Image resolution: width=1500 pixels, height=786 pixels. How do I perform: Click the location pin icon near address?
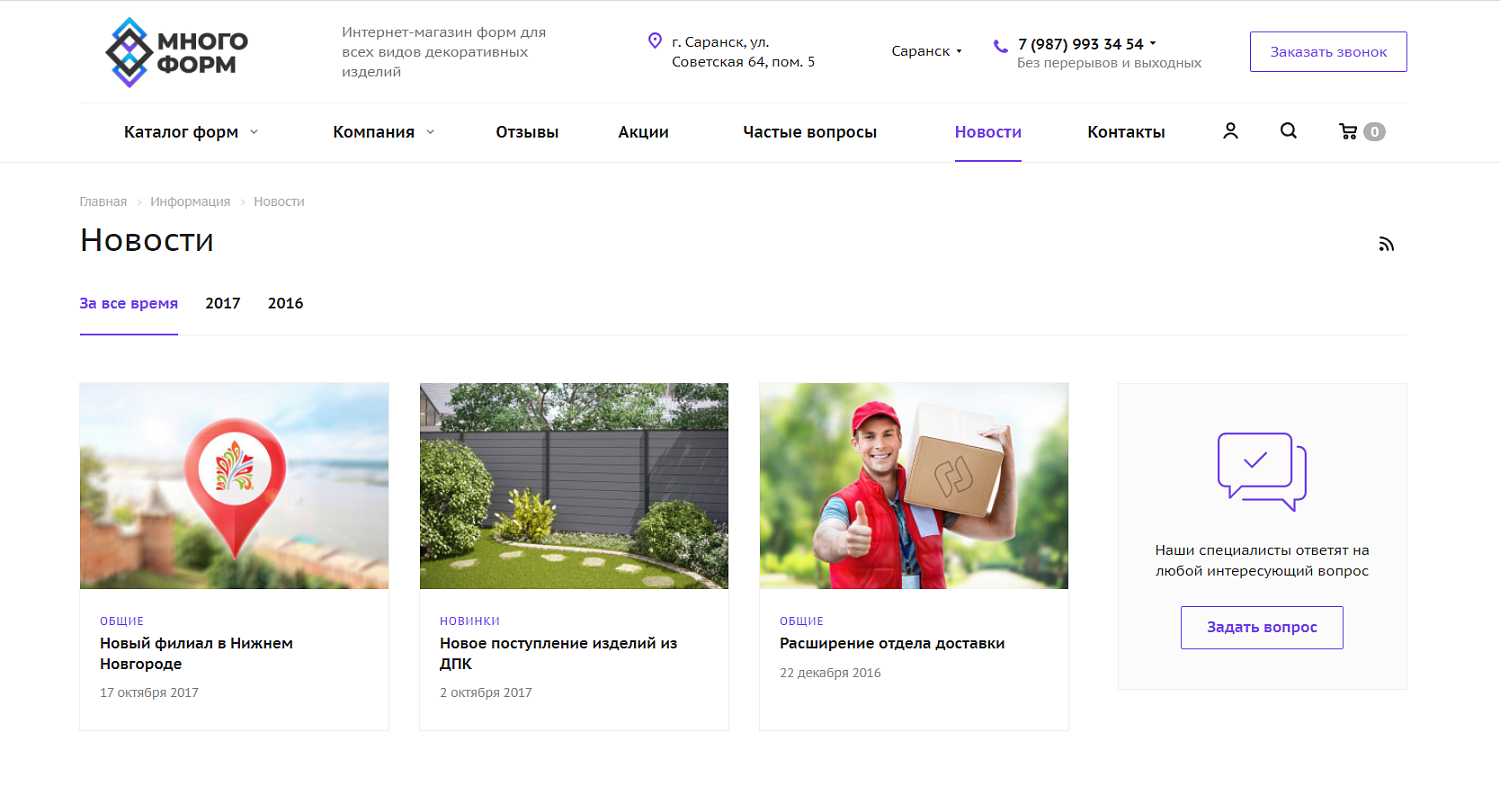tap(655, 41)
